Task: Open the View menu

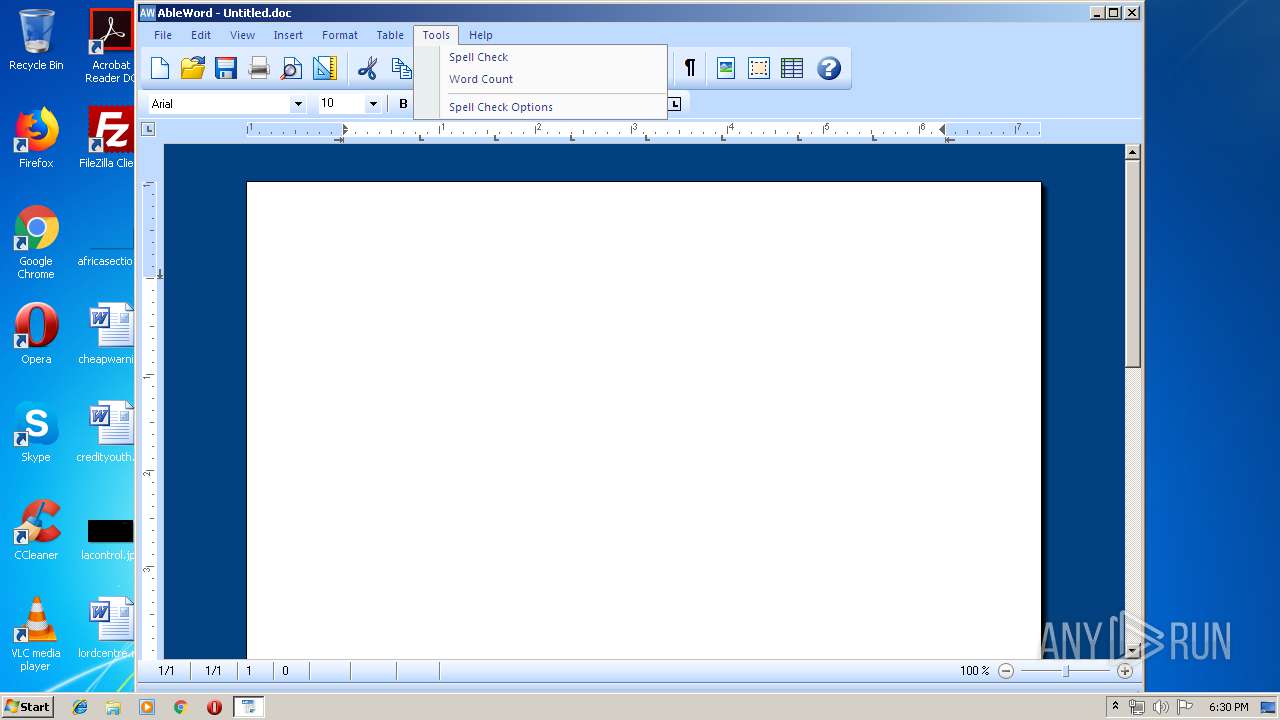Action: tap(243, 35)
